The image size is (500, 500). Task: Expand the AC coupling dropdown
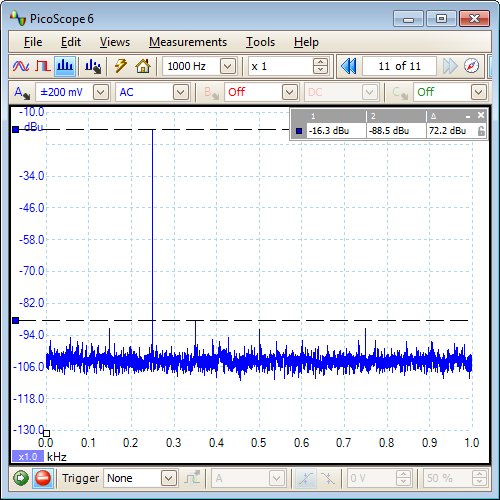coord(181,92)
